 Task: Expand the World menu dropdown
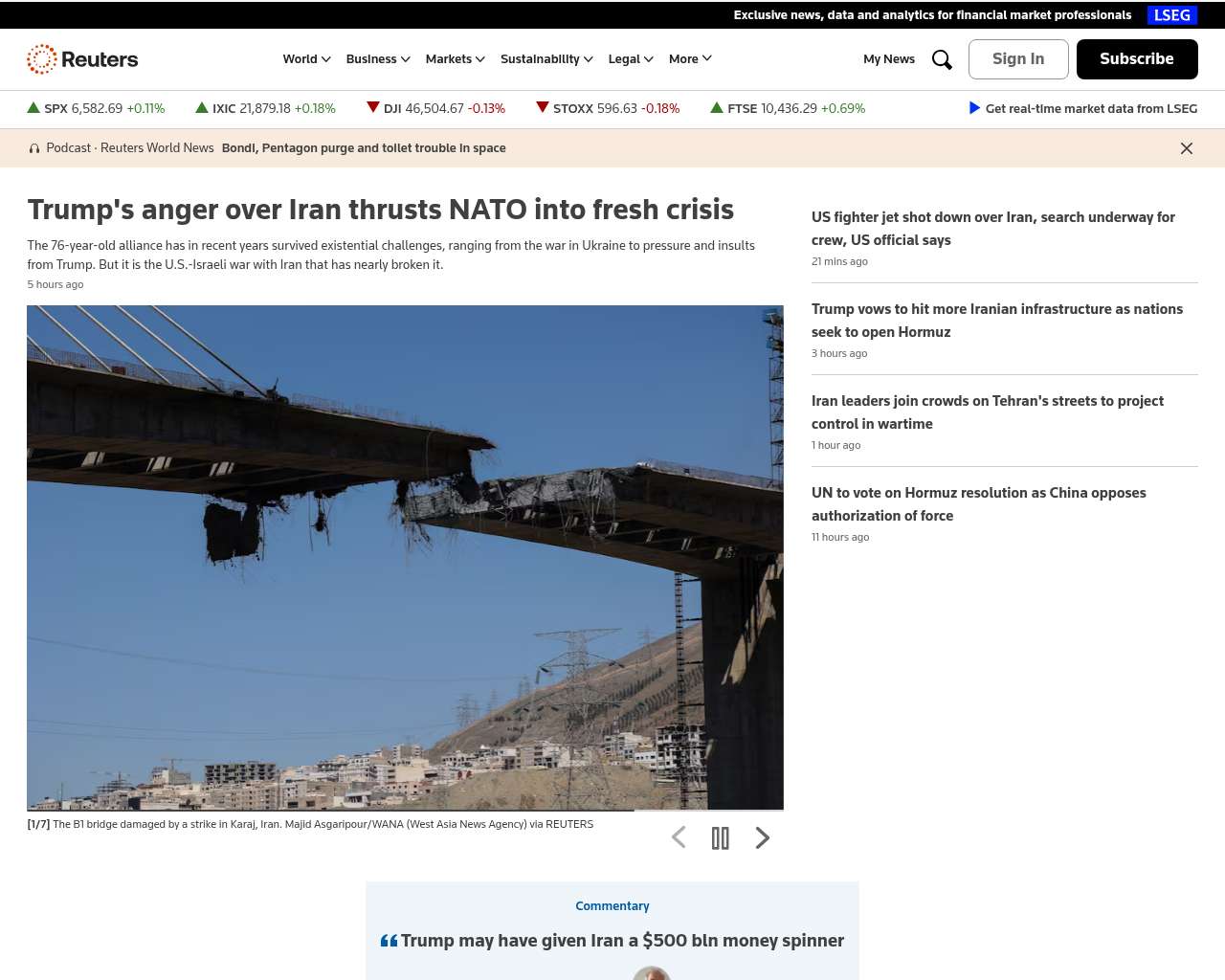[306, 59]
